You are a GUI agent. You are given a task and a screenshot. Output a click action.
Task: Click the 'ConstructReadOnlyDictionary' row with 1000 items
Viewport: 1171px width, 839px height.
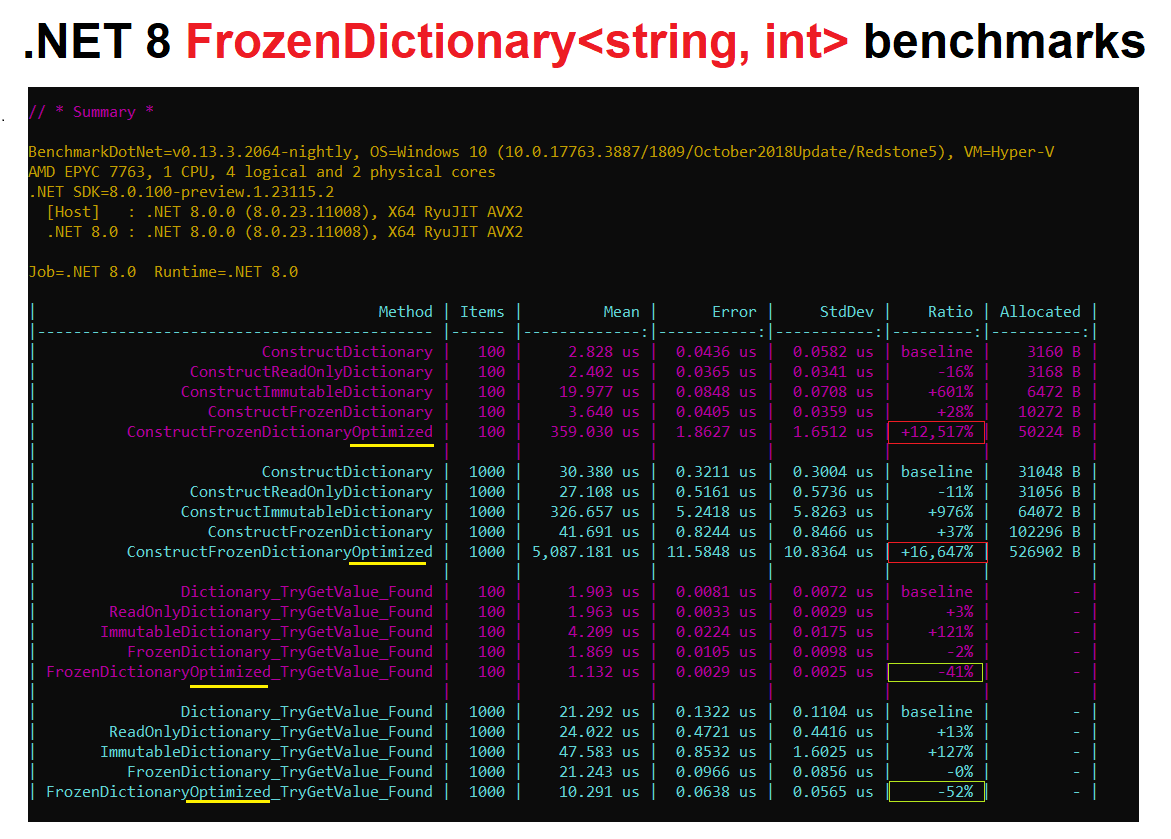(563, 492)
